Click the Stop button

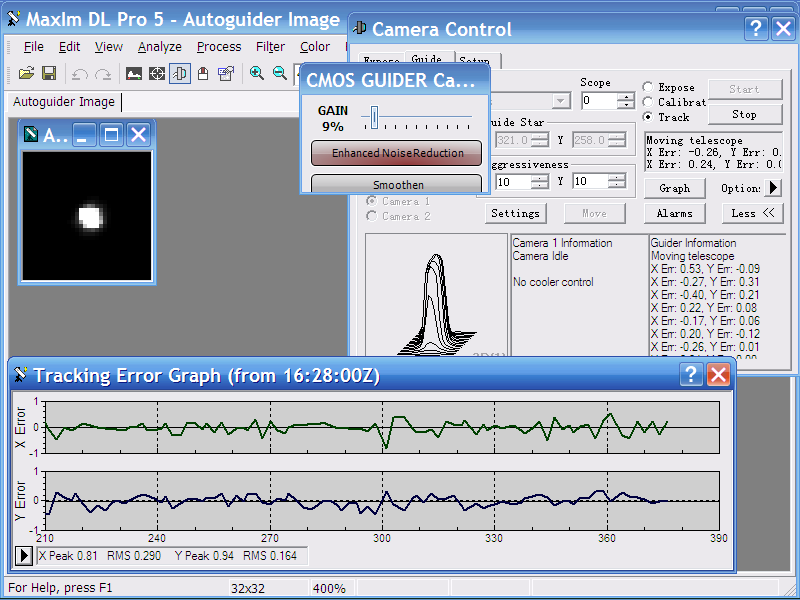click(x=745, y=114)
